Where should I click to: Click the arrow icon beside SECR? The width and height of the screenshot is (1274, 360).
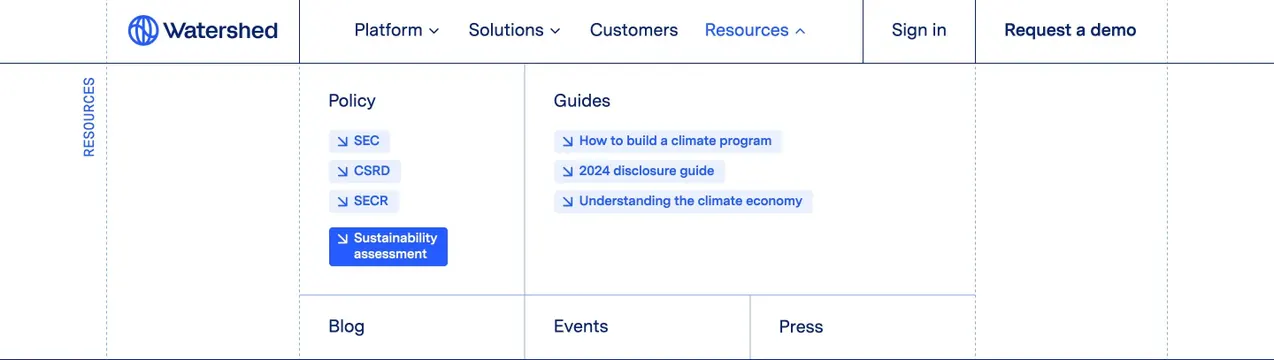coord(342,201)
